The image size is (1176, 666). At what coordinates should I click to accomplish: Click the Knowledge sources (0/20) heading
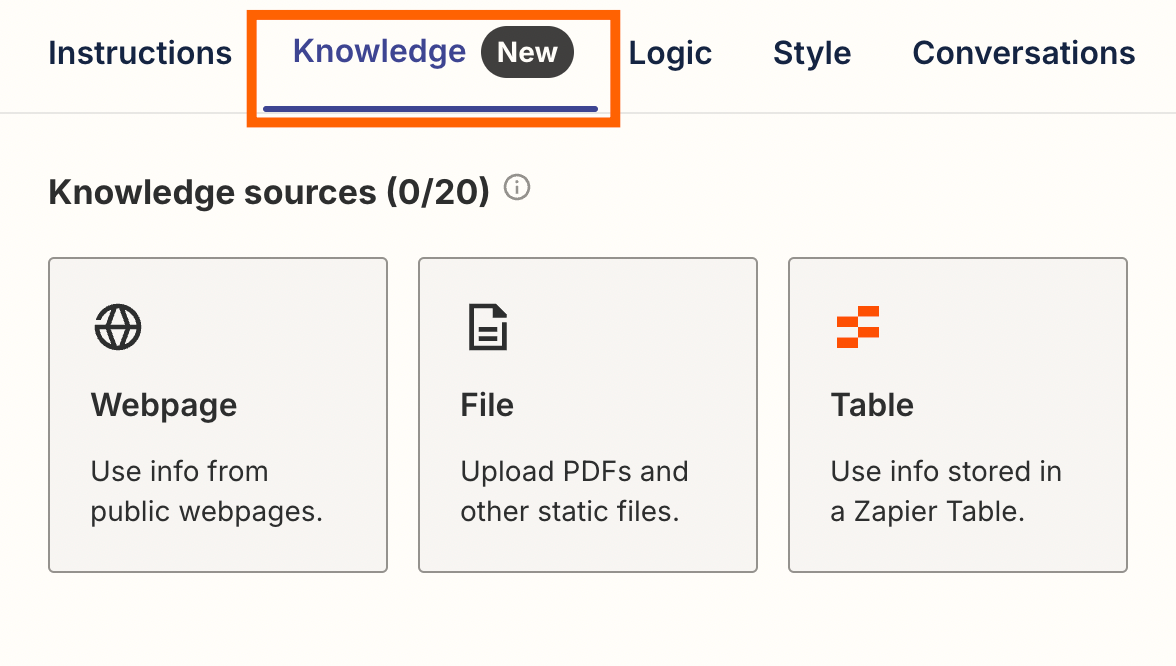click(x=268, y=191)
